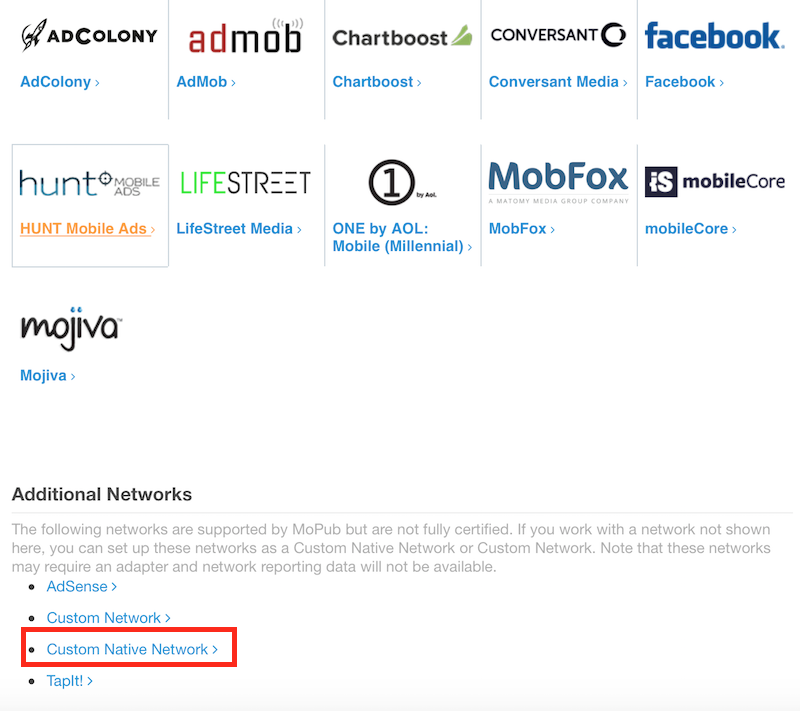
Task: Click the mojiva logo
Action: tap(71, 328)
